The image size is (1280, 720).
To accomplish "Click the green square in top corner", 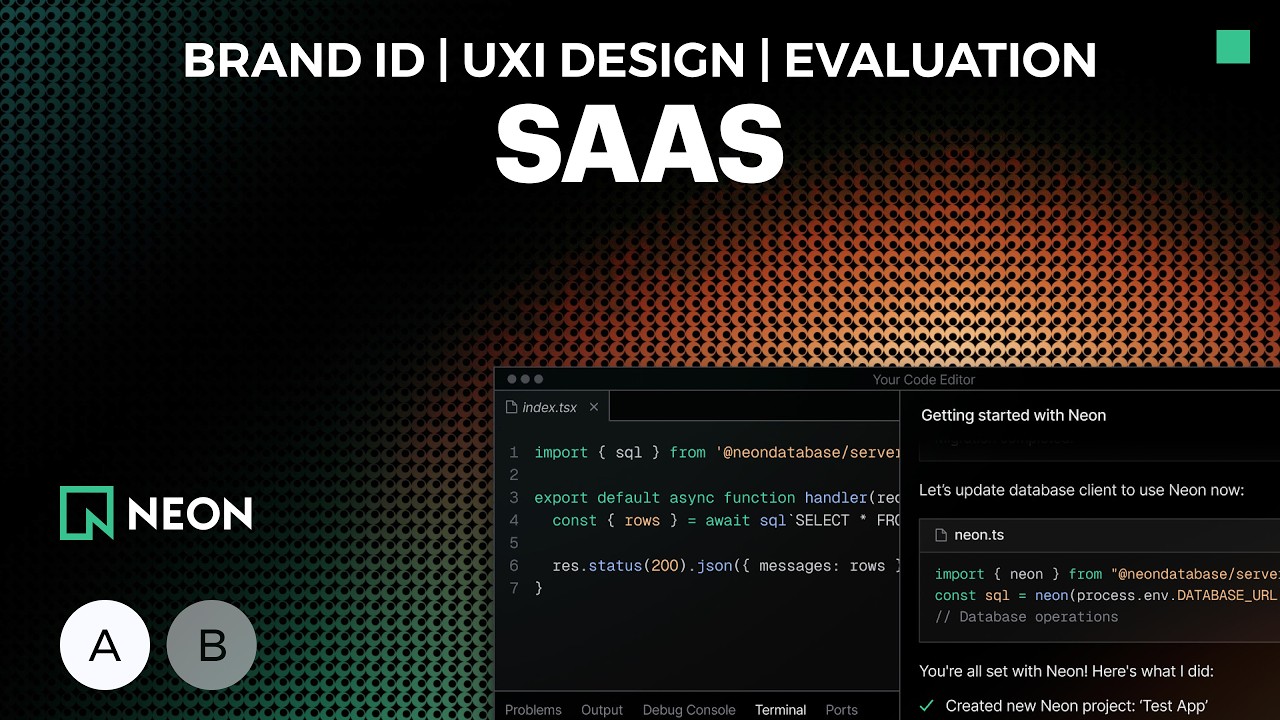I will (1233, 47).
